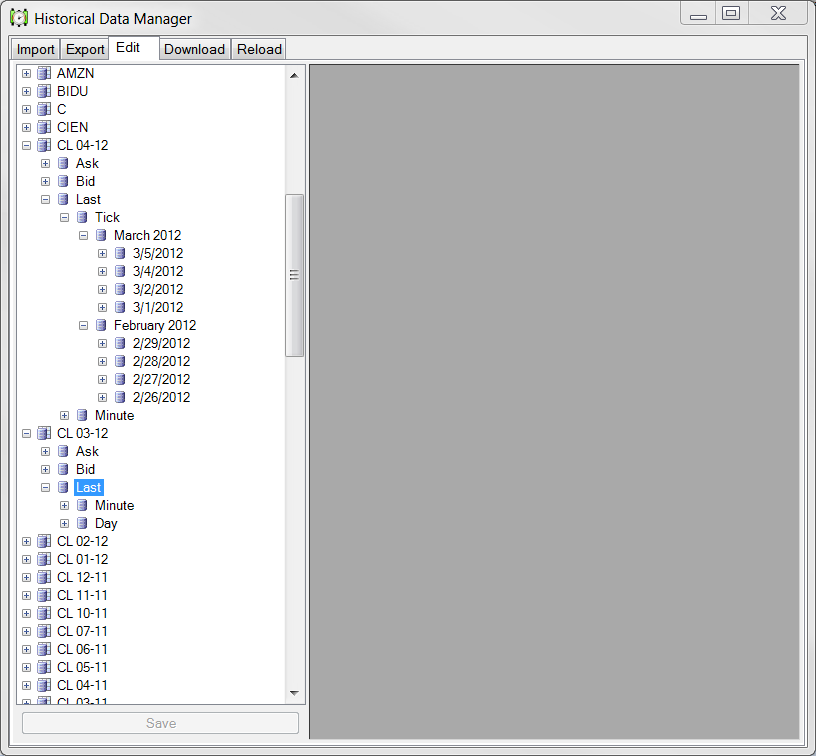Screen dimensions: 816x756
Task: Click the Historical Data Manager title icon
Action: (19, 18)
